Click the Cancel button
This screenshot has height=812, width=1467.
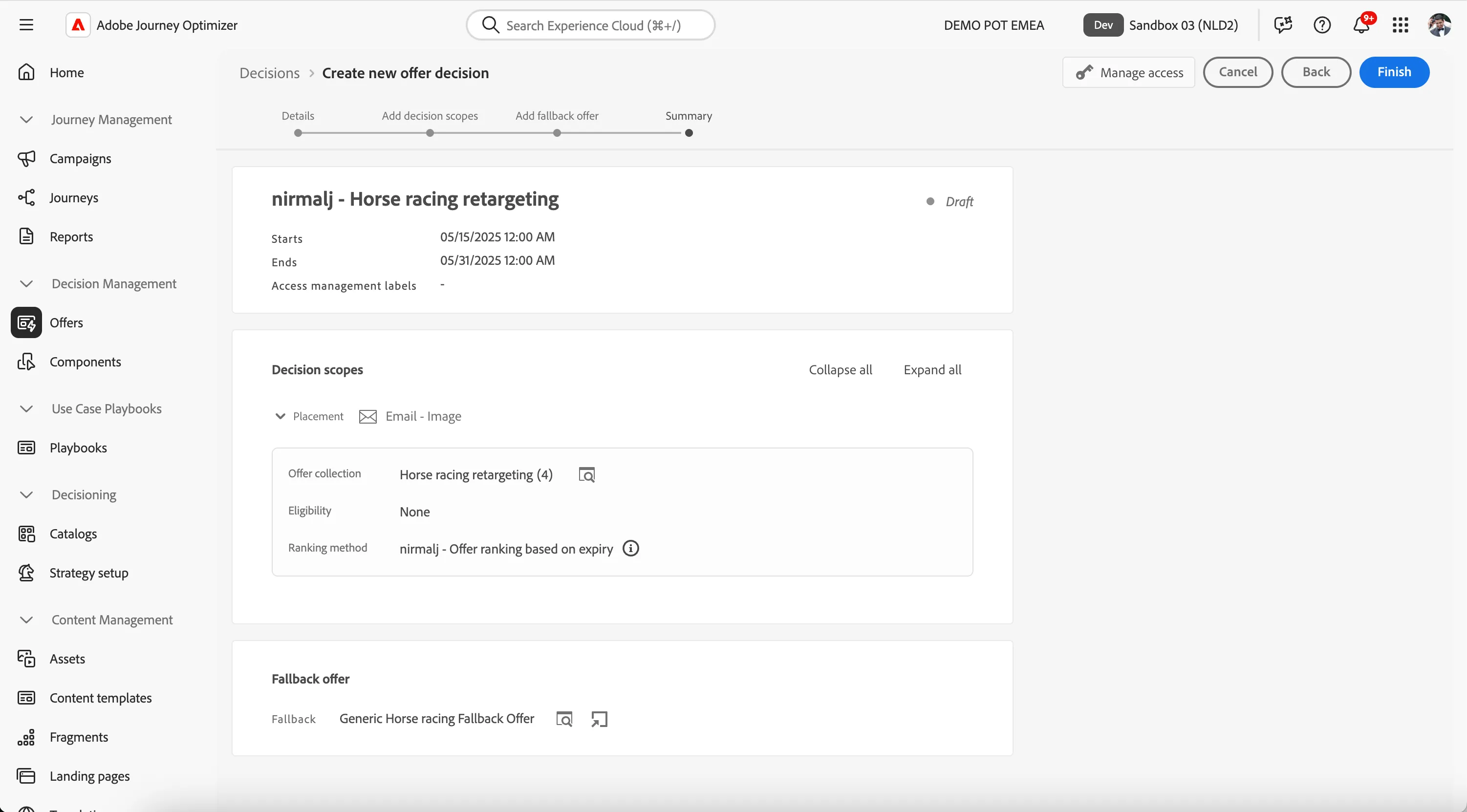click(1238, 72)
